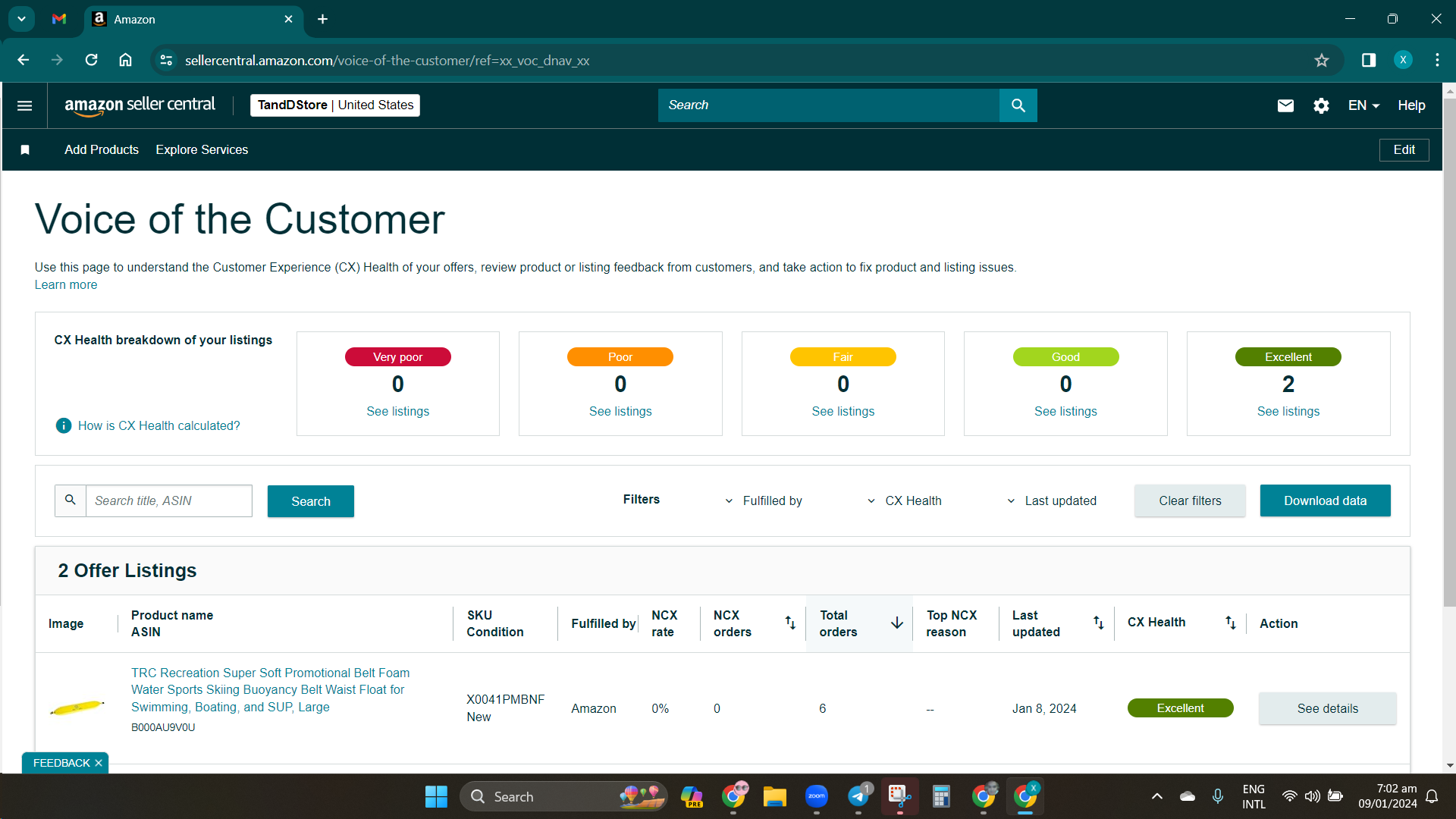Screen dimensions: 1456x819
Task: Open the Gmail pinned tab
Action: click(59, 19)
